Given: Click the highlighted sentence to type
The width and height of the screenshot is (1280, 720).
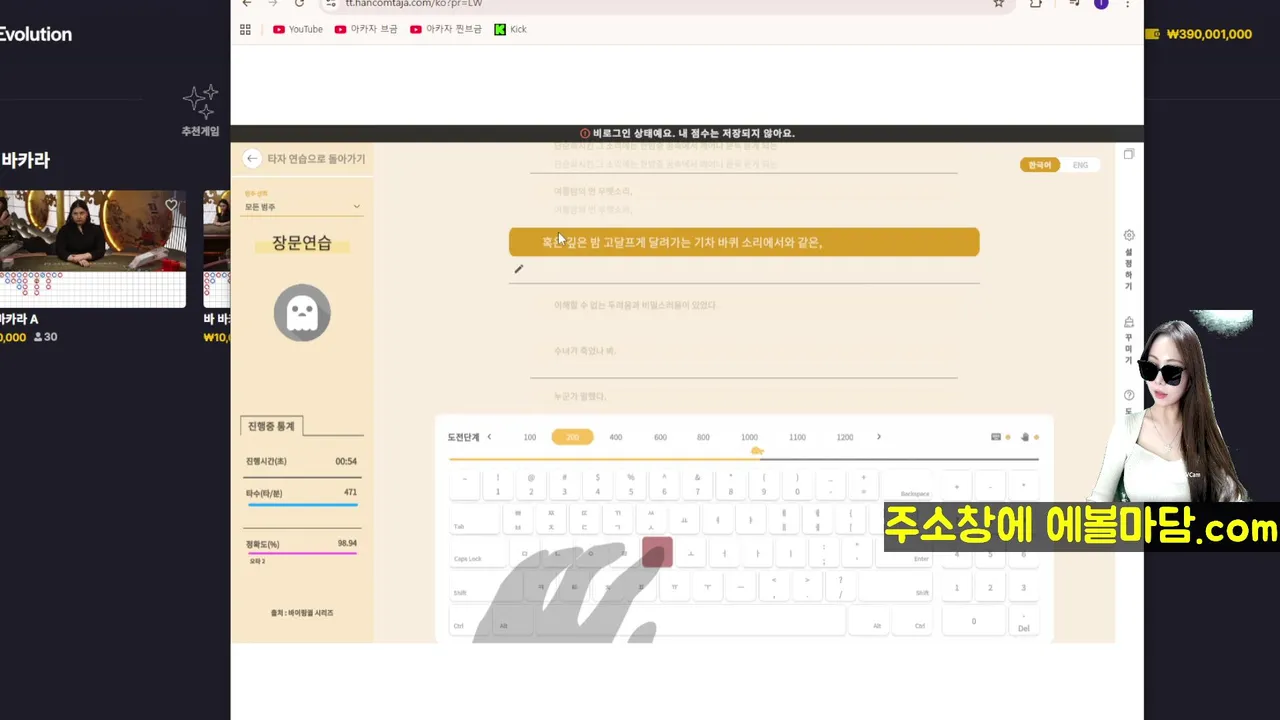Looking at the screenshot, I should point(744,242).
